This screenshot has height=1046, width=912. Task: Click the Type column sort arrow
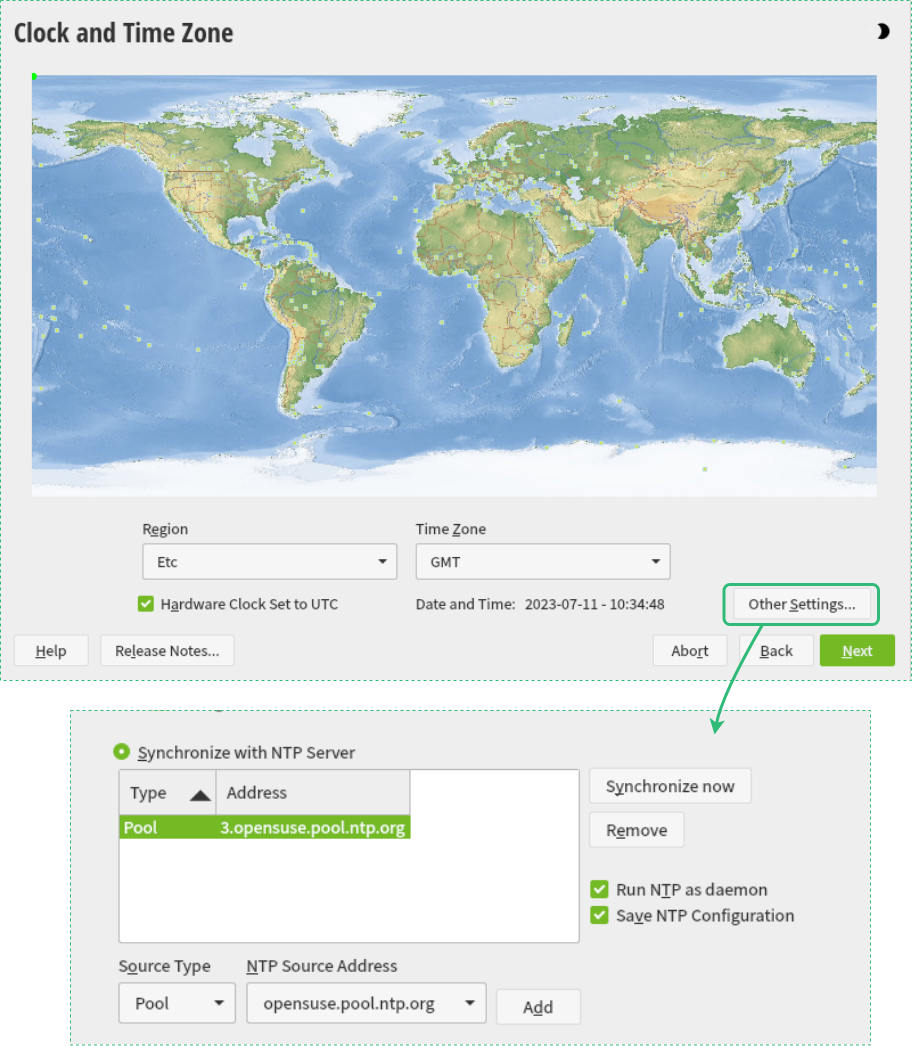coord(200,794)
